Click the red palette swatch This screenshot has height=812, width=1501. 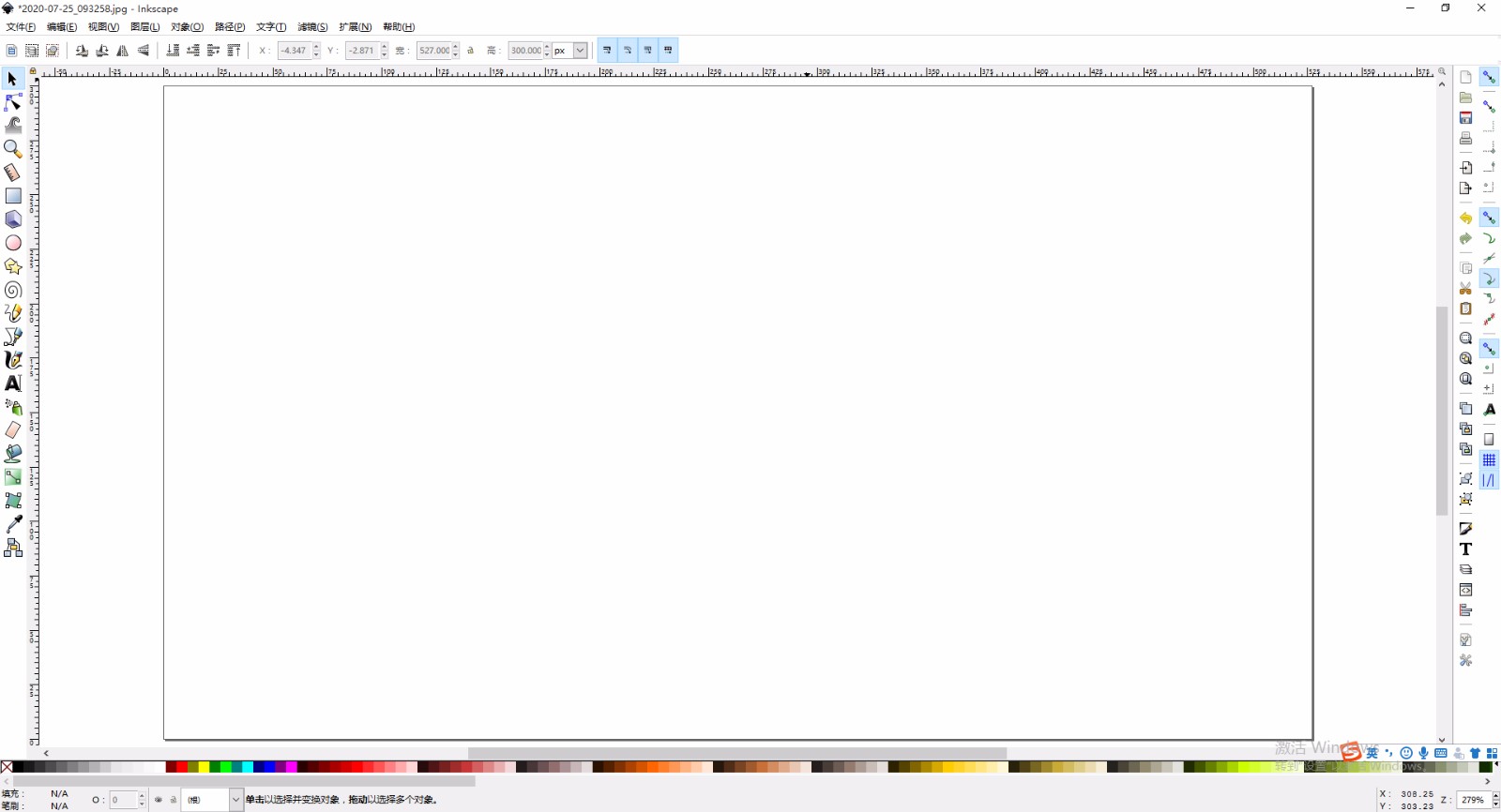tap(182, 767)
